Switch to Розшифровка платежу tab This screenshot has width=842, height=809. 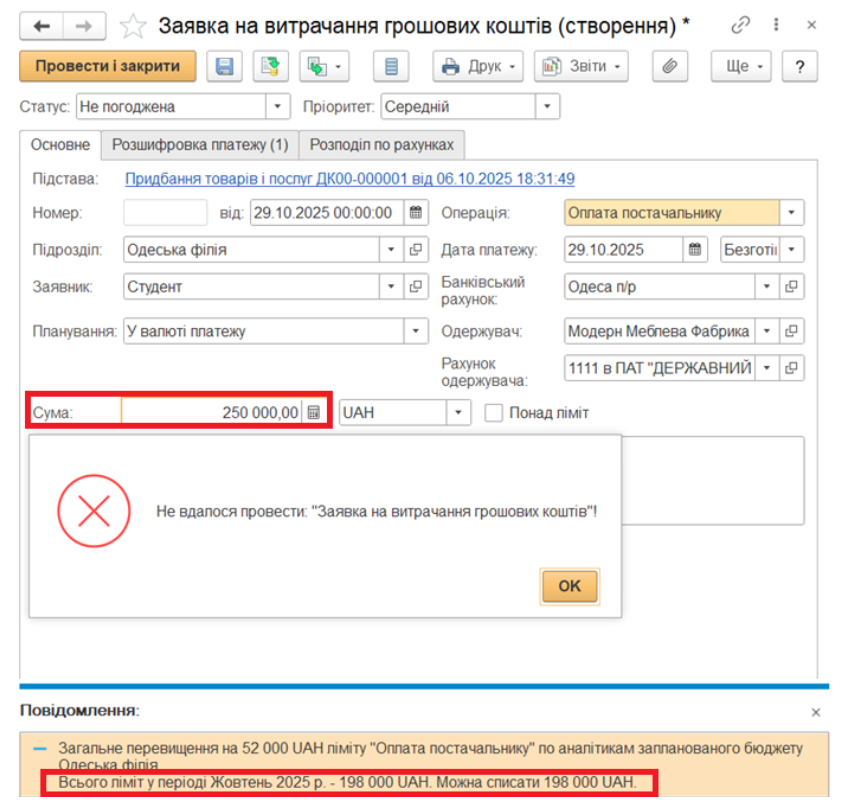(199, 145)
